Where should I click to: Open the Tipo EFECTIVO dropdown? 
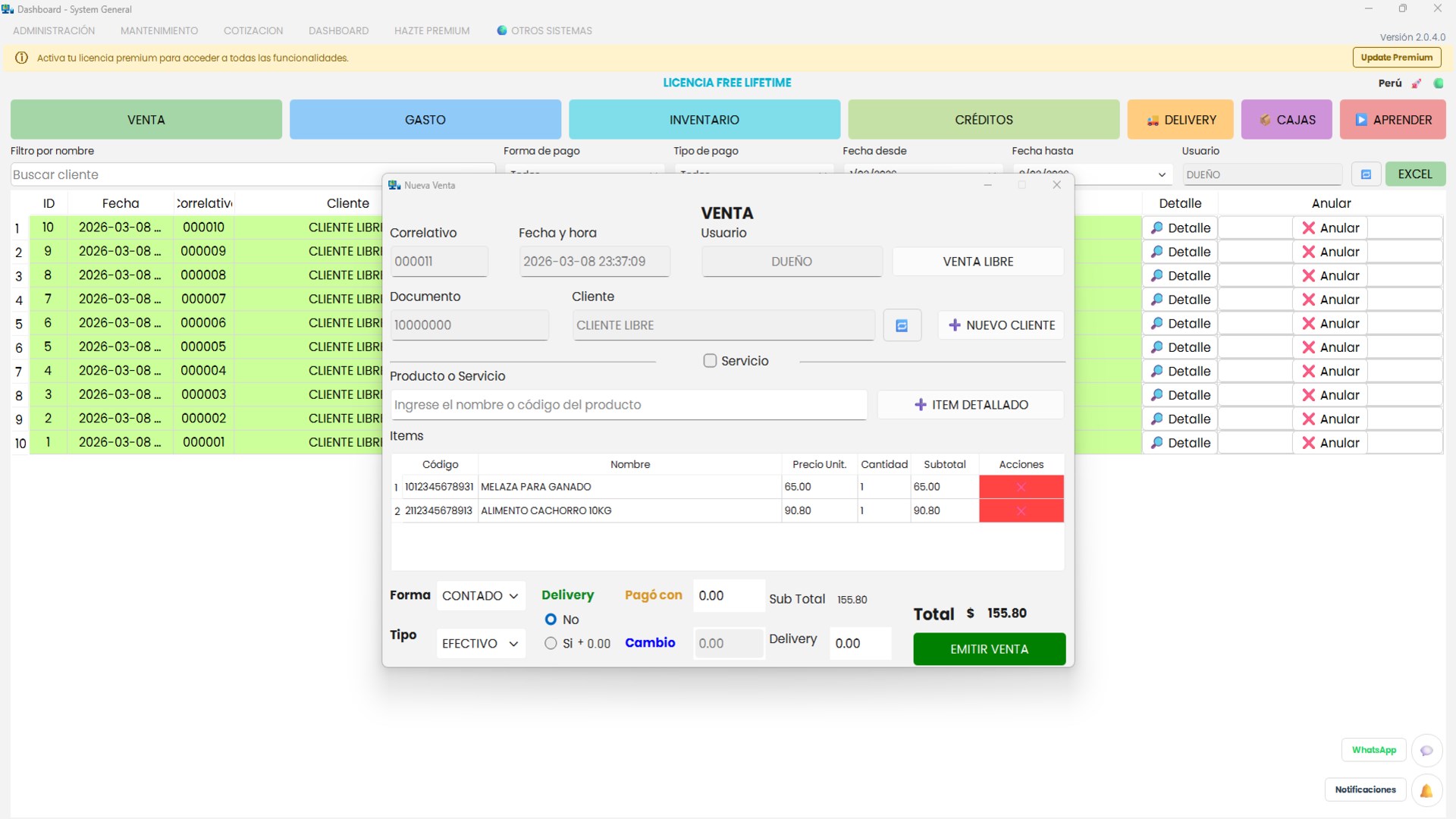click(x=481, y=644)
